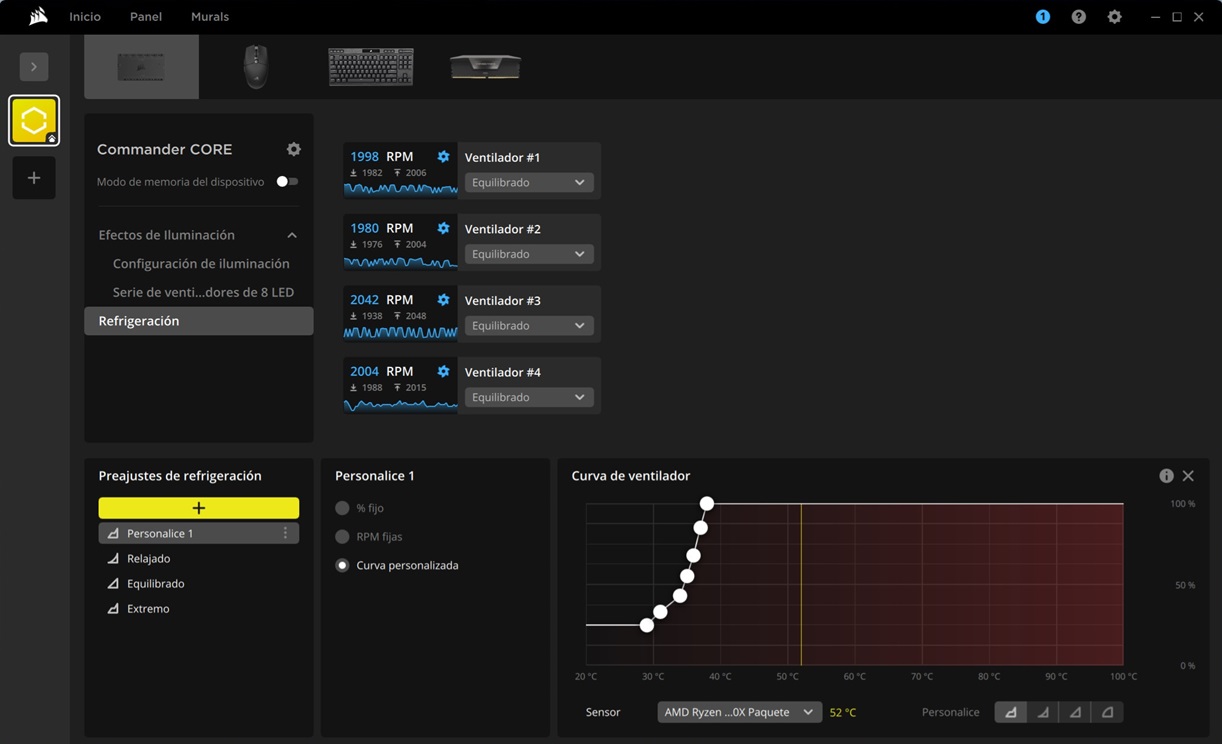The height and width of the screenshot is (744, 1222).
Task: Open three-dot menu for Personalice 1
Action: (x=285, y=533)
